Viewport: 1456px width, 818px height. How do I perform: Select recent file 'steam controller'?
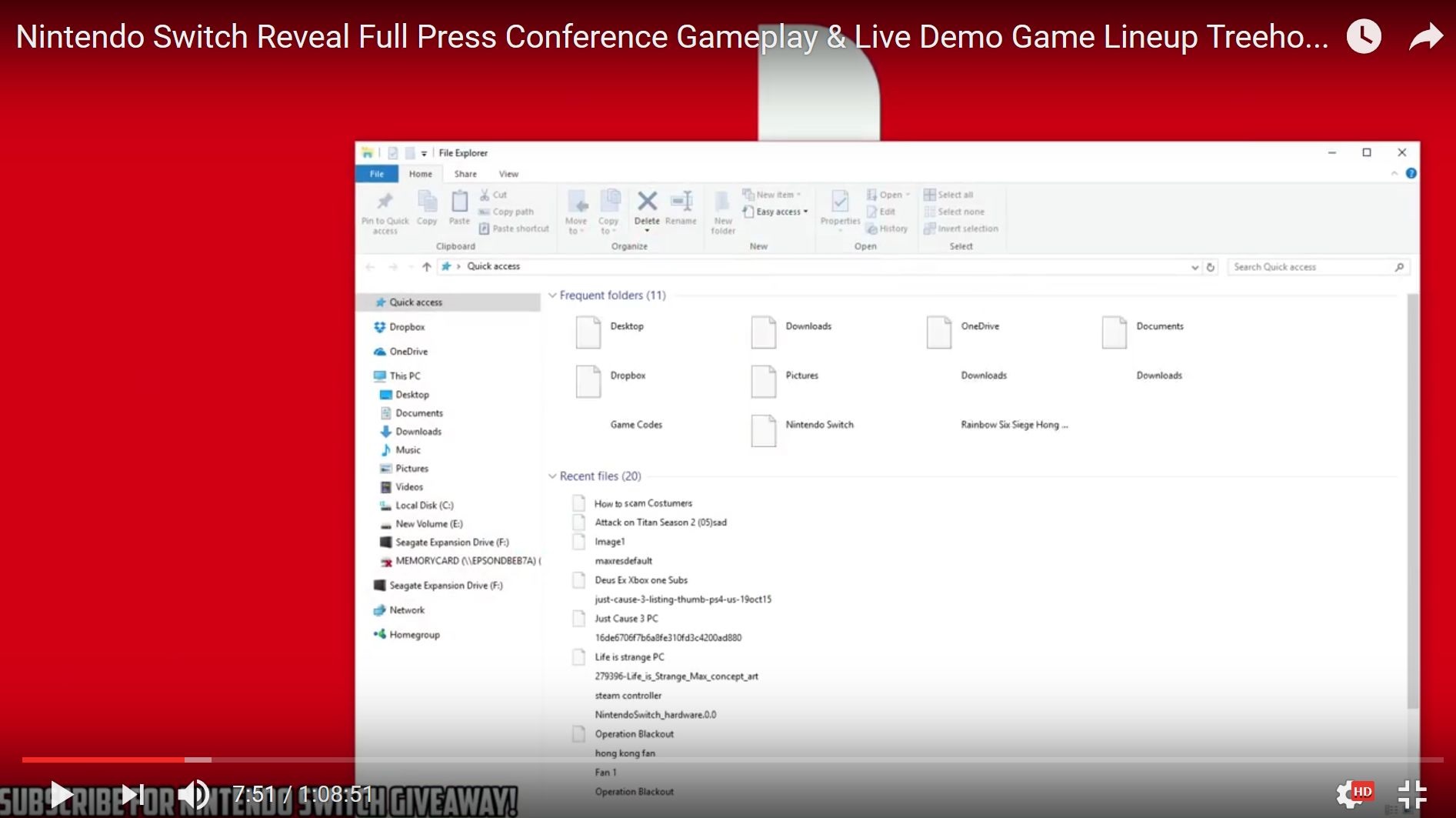coord(628,696)
